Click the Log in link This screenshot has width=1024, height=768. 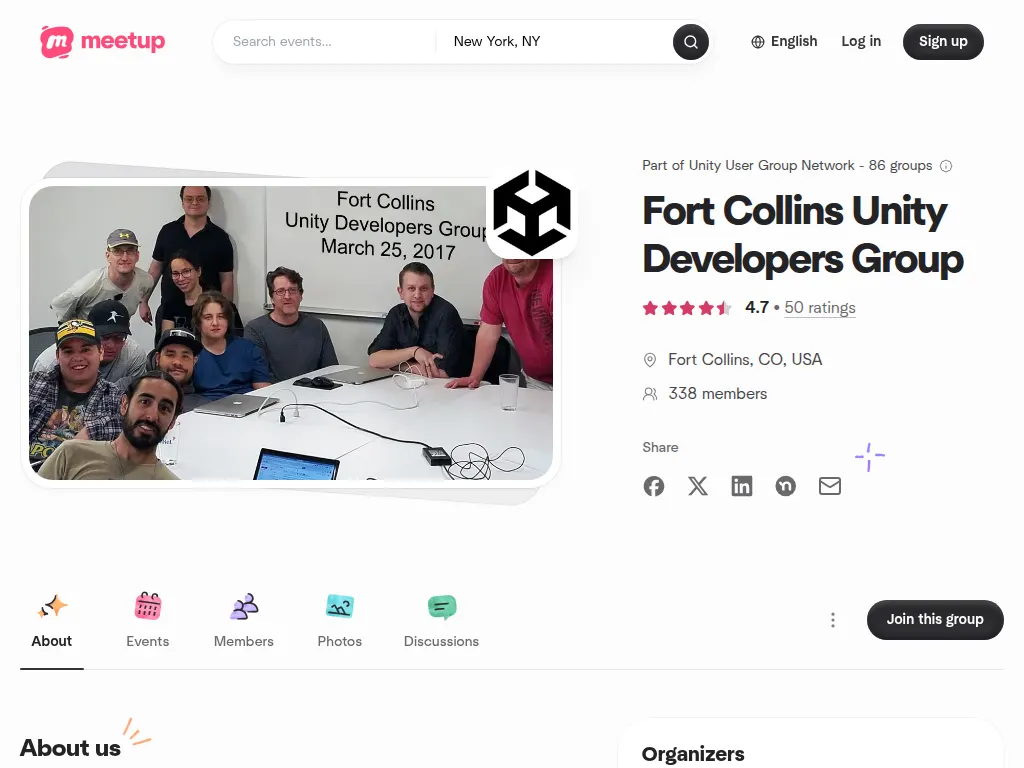861,42
